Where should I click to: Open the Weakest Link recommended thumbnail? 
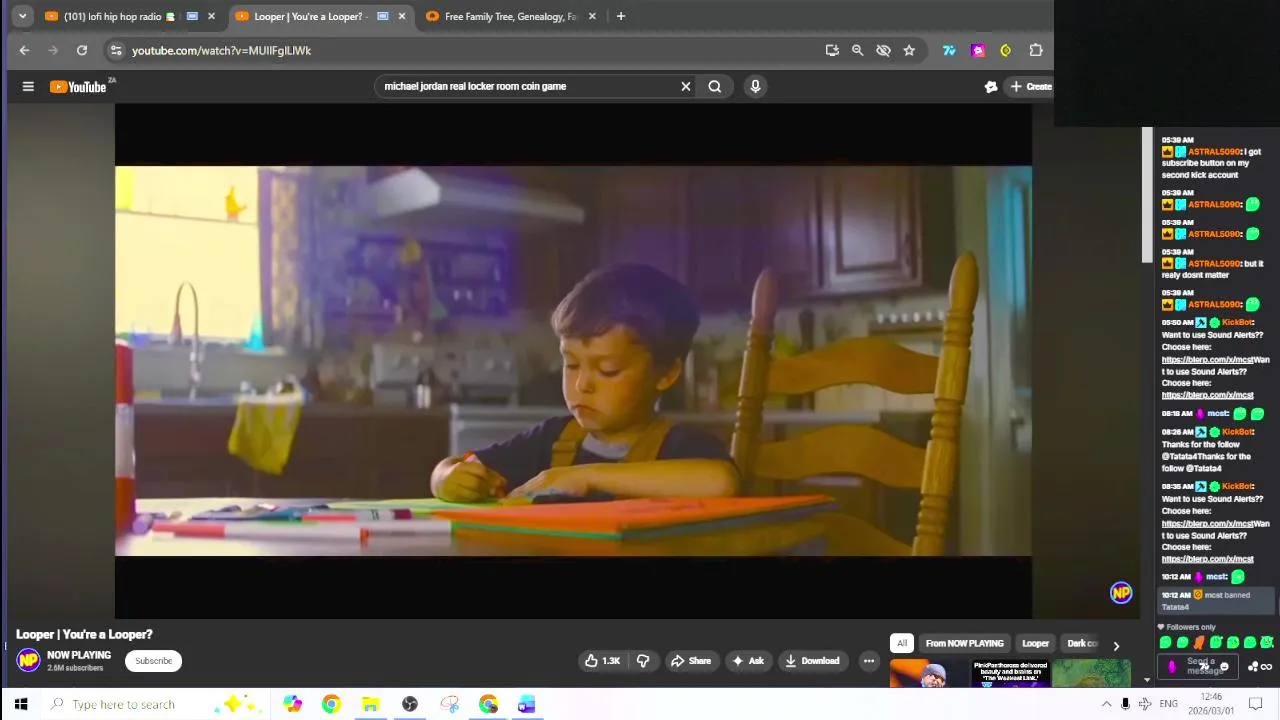[x=1010, y=674]
